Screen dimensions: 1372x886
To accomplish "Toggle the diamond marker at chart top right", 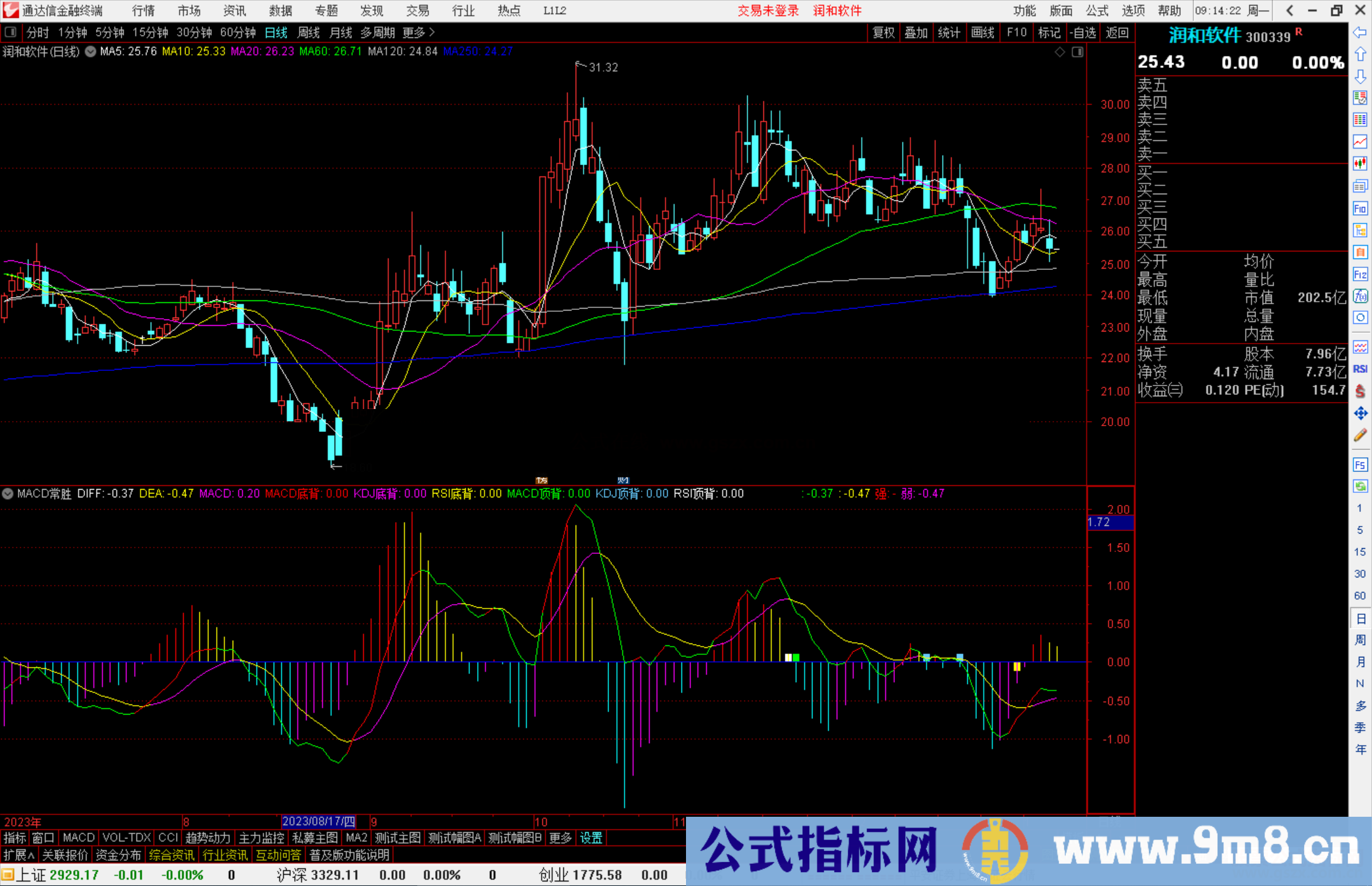I will click(x=1059, y=52).
